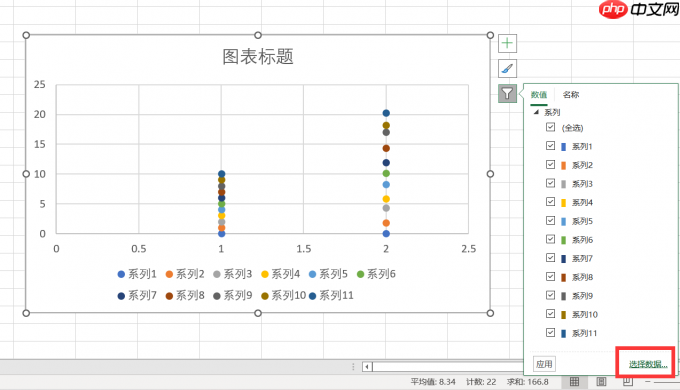This screenshot has width=680, height=390.
Task: Click the horizontal axis label 2.5
Action: pyautogui.click(x=468, y=249)
